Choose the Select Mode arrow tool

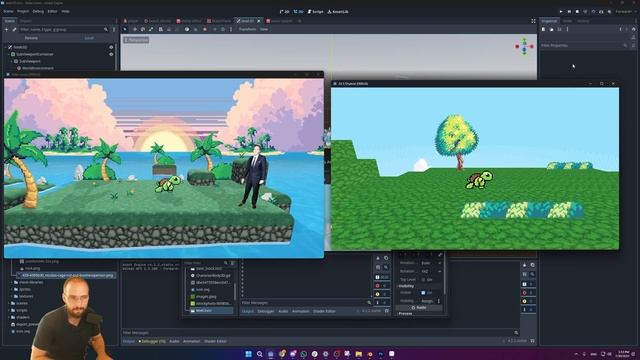pyautogui.click(x=125, y=29)
